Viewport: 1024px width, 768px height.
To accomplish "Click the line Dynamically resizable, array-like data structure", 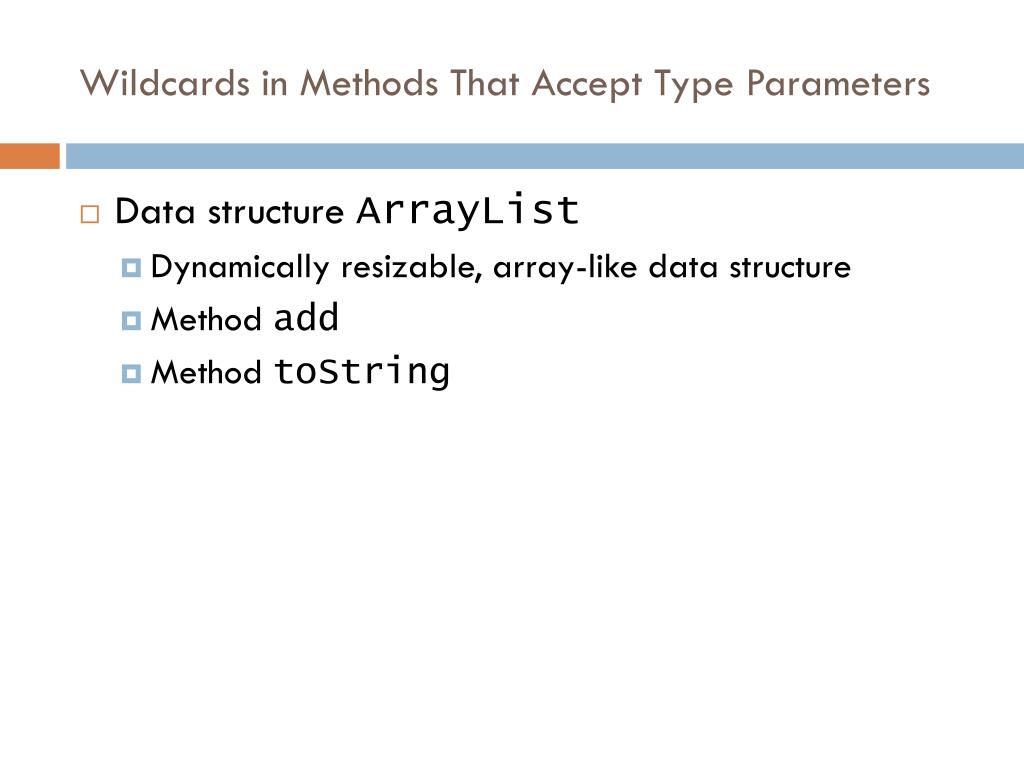I will point(501,268).
